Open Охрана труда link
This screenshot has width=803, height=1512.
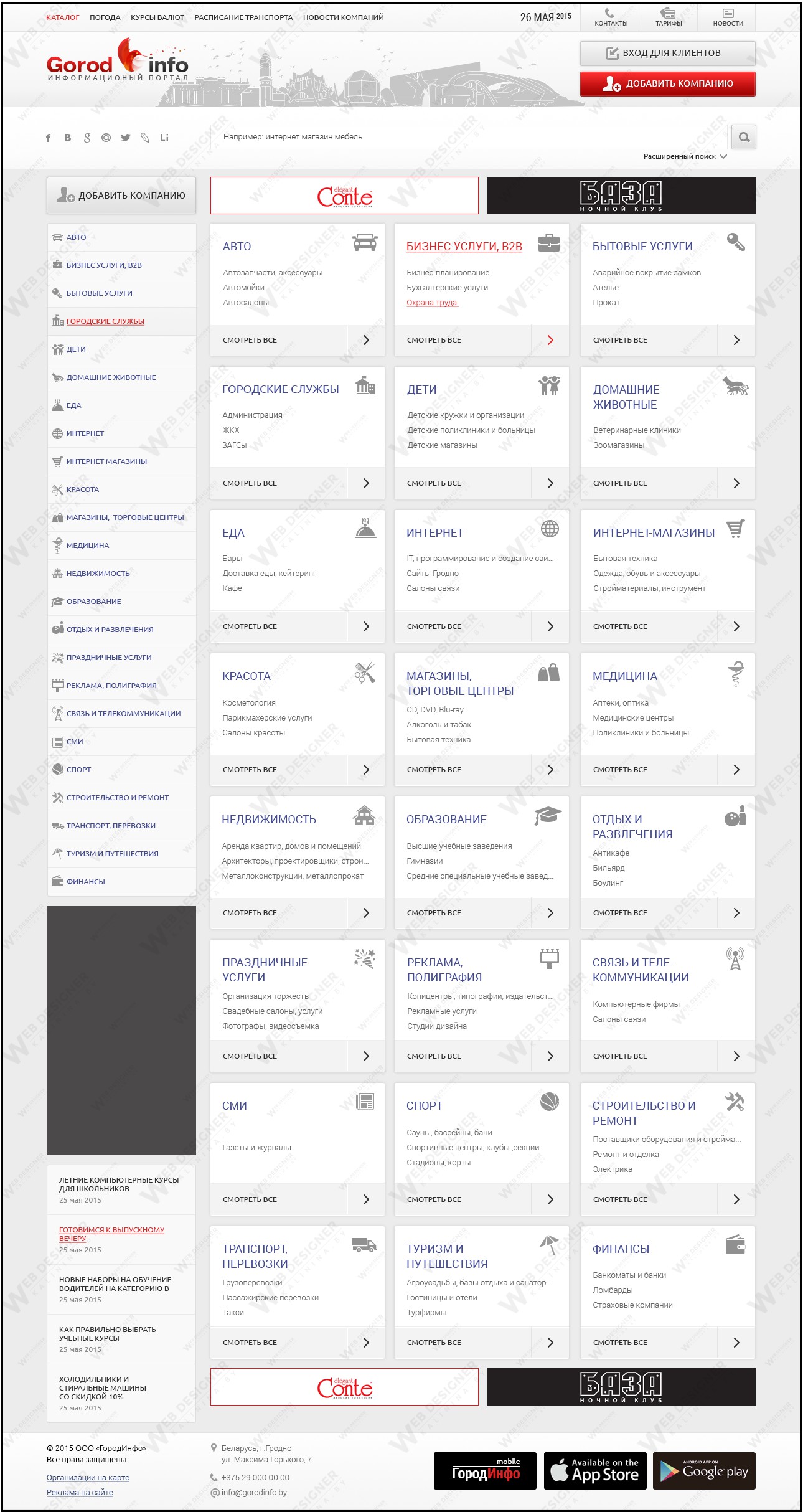coord(432,303)
